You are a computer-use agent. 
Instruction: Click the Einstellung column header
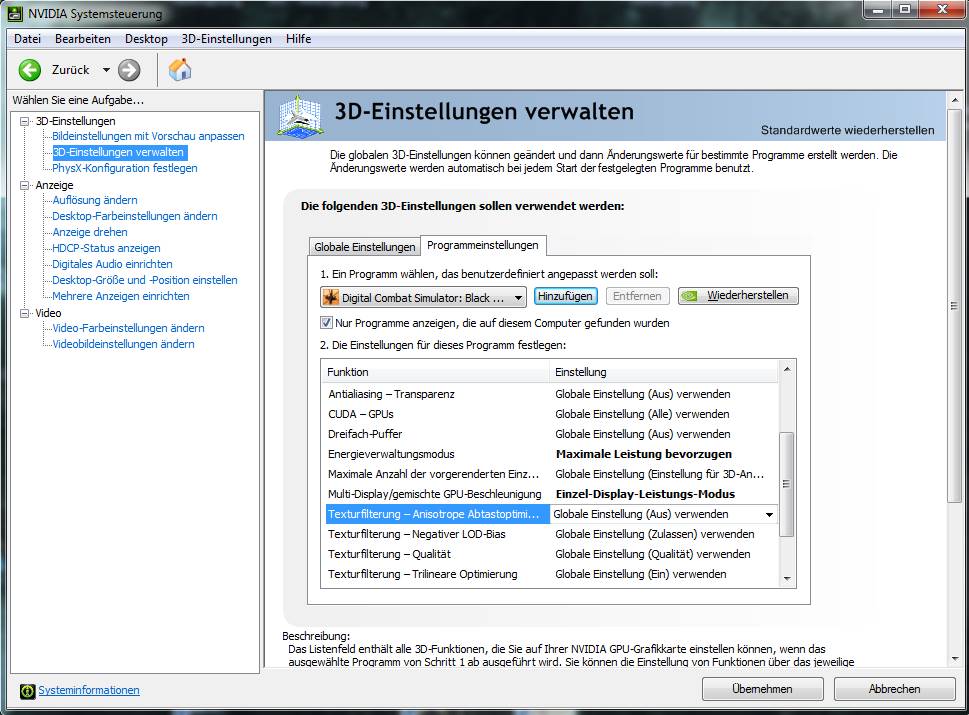point(664,372)
